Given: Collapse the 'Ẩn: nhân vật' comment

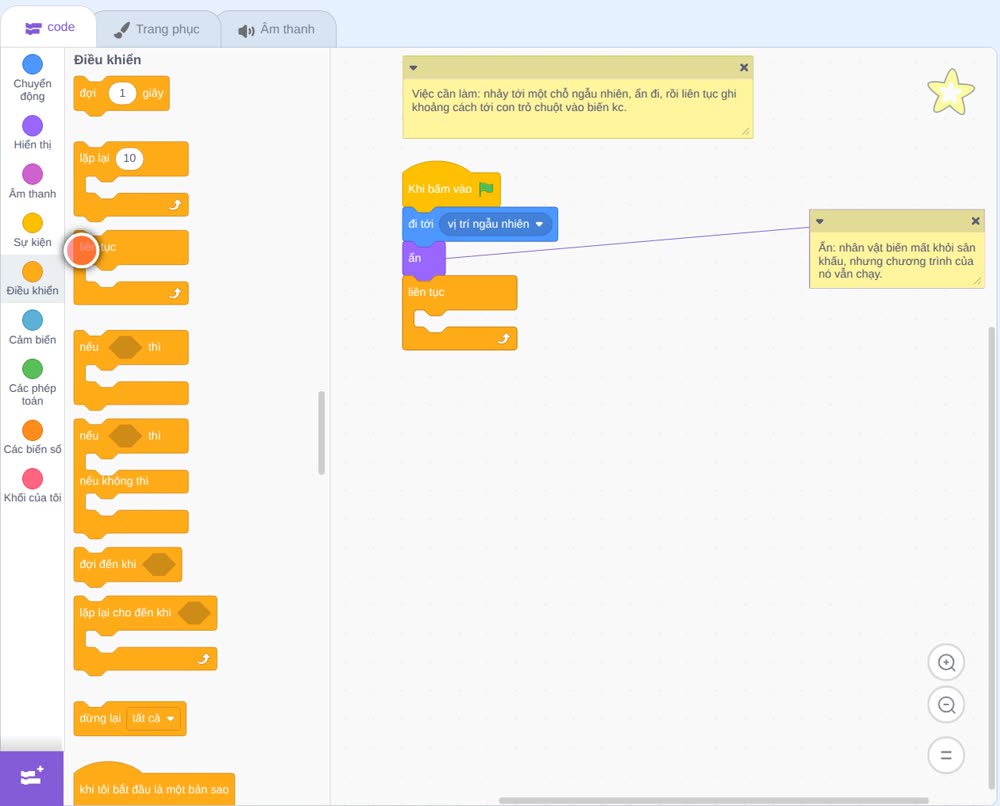Looking at the screenshot, I should (820, 221).
